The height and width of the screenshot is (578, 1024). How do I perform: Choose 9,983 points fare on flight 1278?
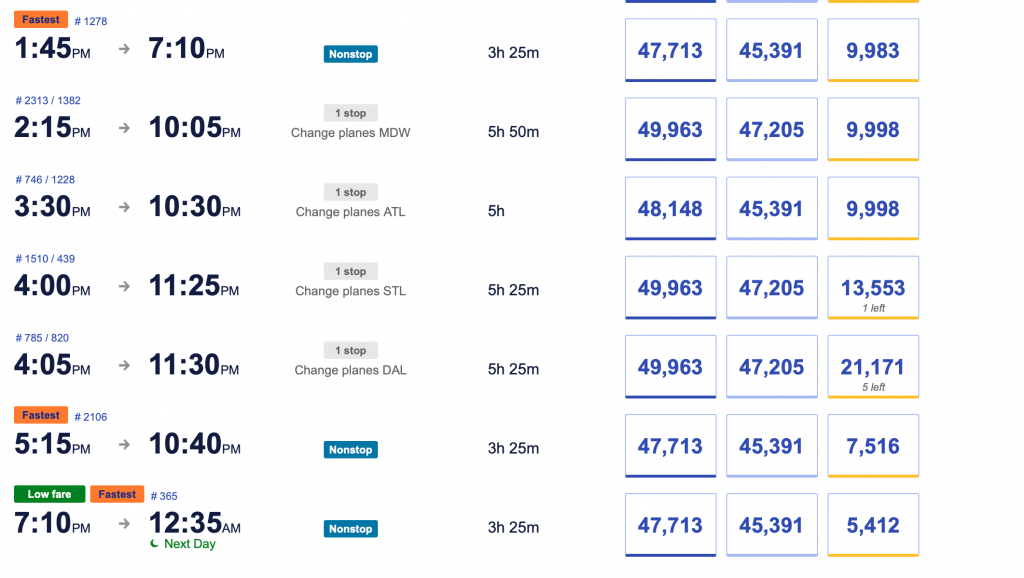872,50
